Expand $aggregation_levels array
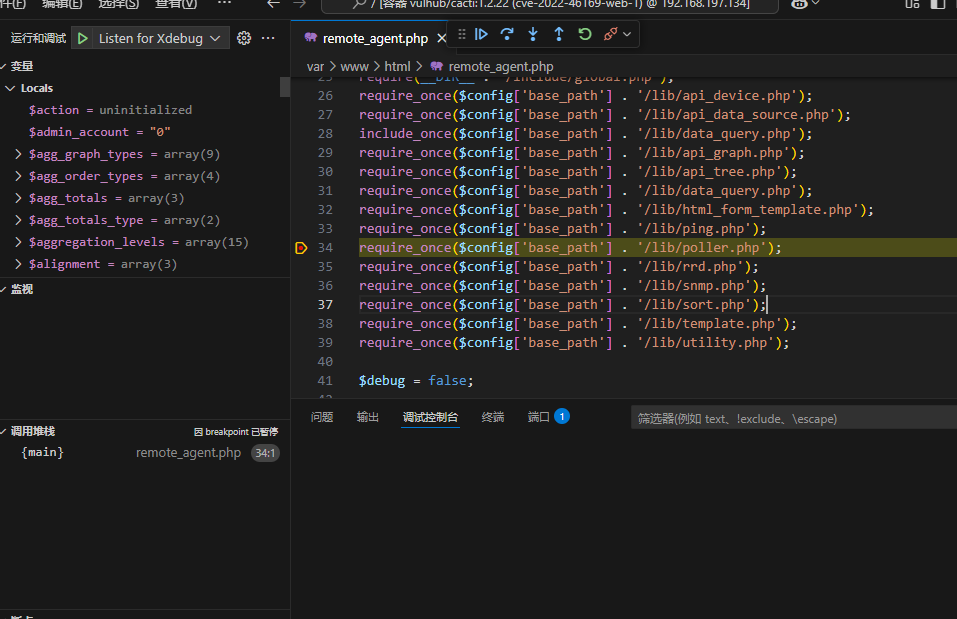This screenshot has width=957, height=619. click(x=18, y=242)
